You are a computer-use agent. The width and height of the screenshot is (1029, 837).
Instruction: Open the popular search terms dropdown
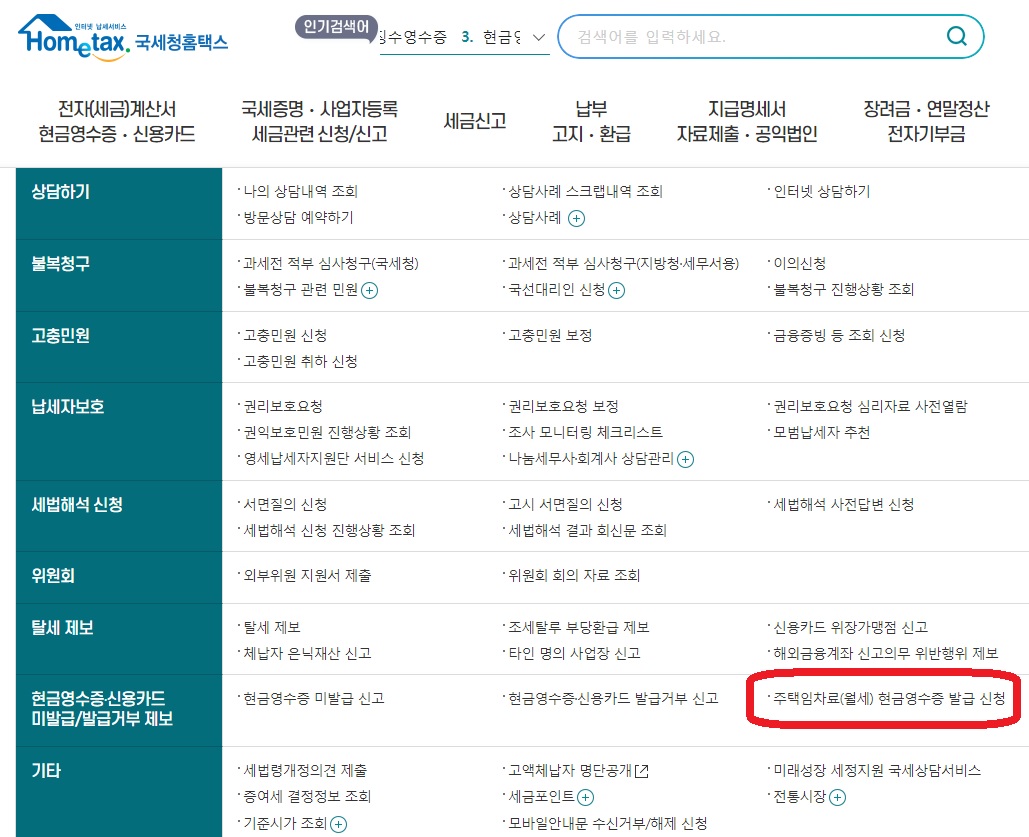[538, 39]
